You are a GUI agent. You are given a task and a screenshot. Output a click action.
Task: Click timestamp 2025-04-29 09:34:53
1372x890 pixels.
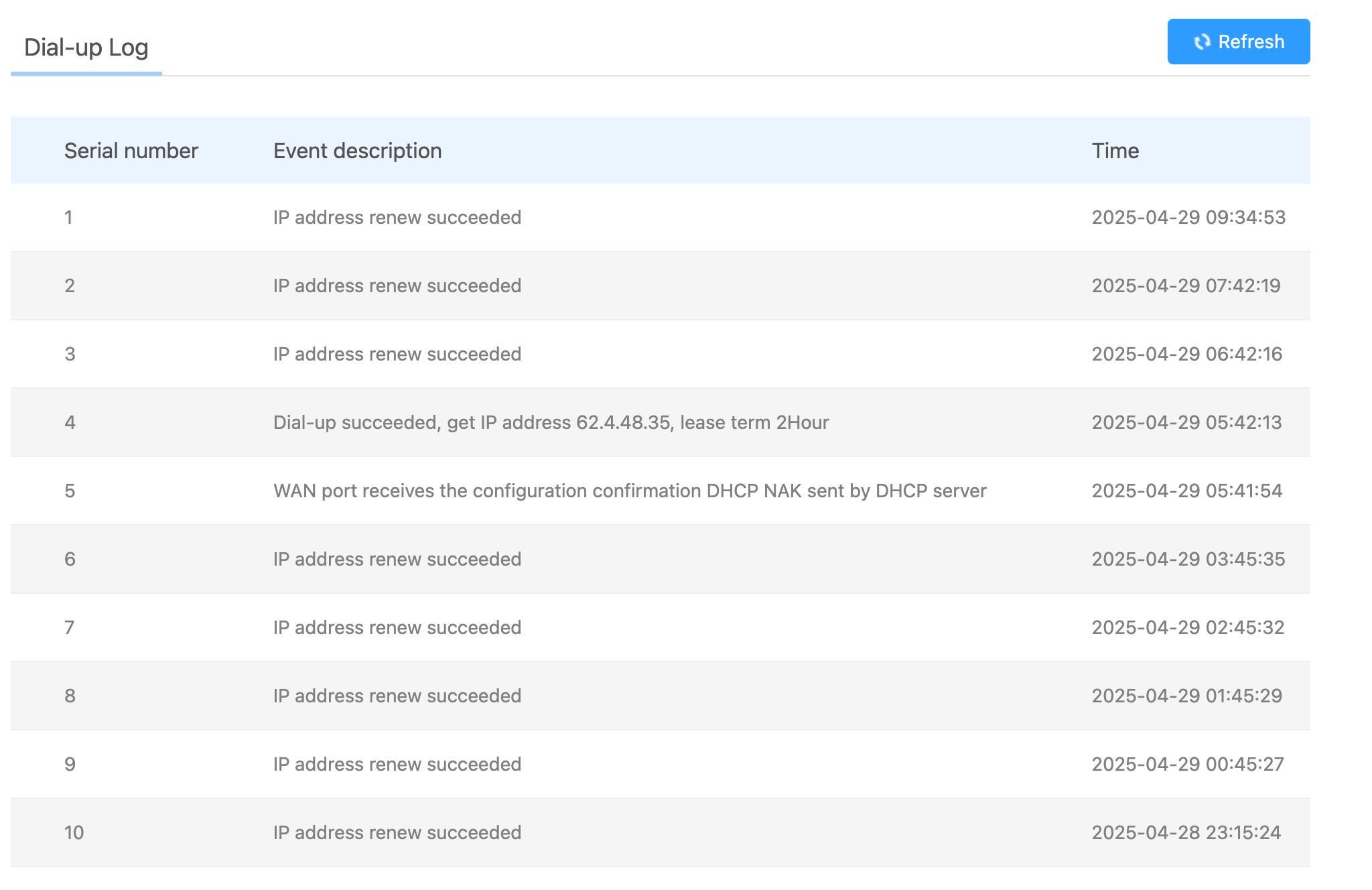tap(1188, 218)
